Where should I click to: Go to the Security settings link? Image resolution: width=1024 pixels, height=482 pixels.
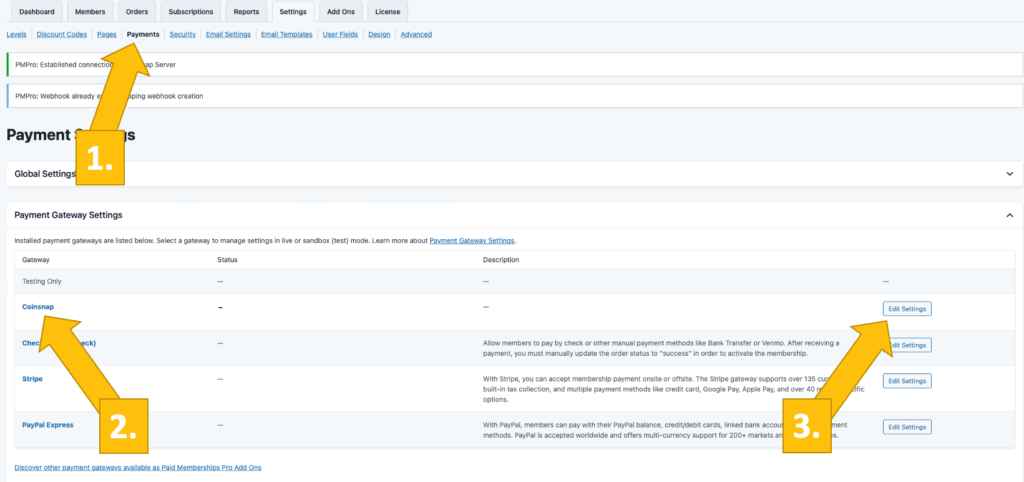click(182, 34)
